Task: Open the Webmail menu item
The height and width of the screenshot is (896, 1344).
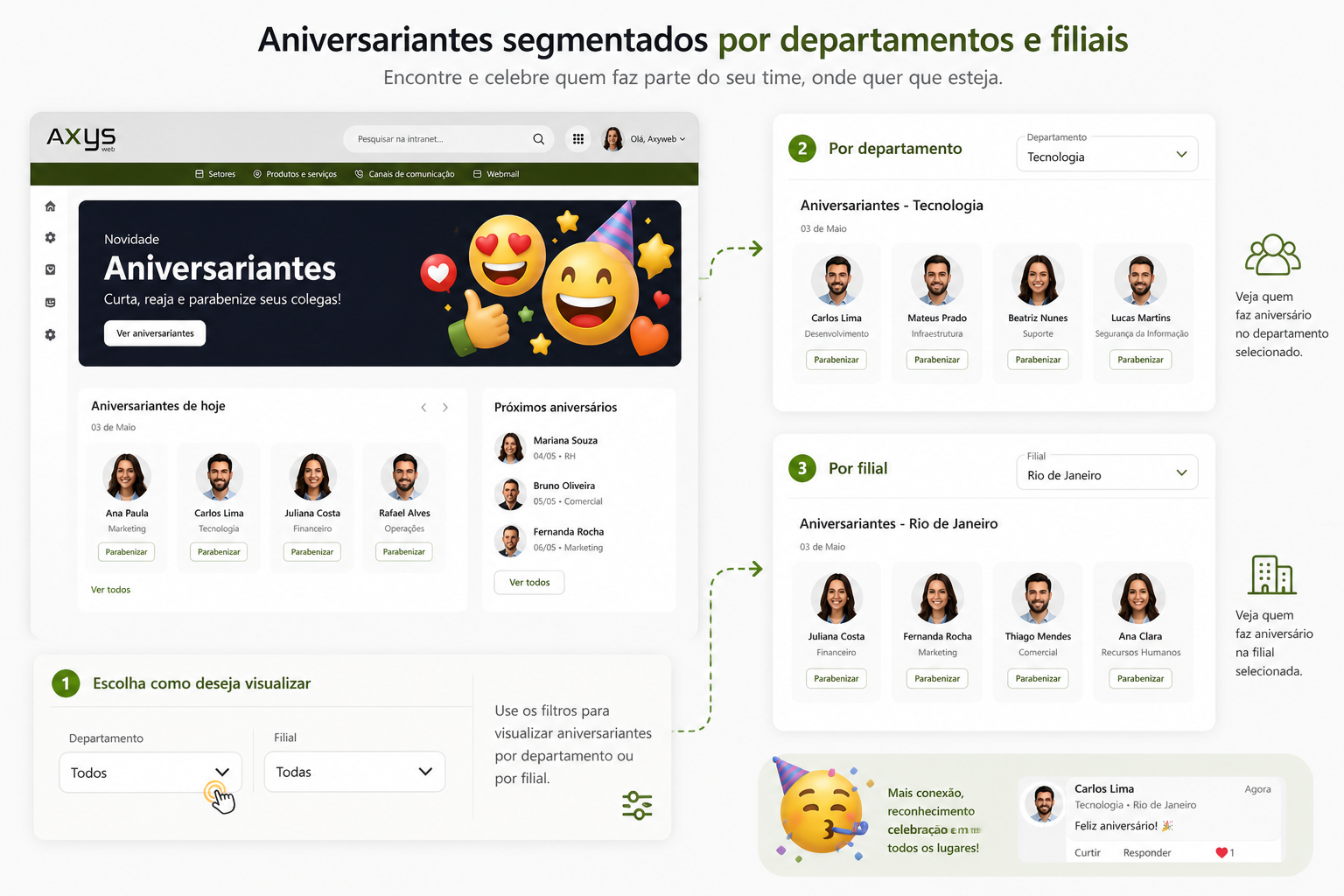Action: 496,174
